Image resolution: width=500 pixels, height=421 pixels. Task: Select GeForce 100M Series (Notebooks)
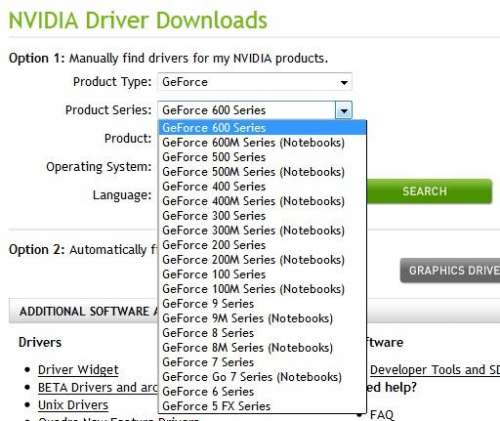click(262, 289)
